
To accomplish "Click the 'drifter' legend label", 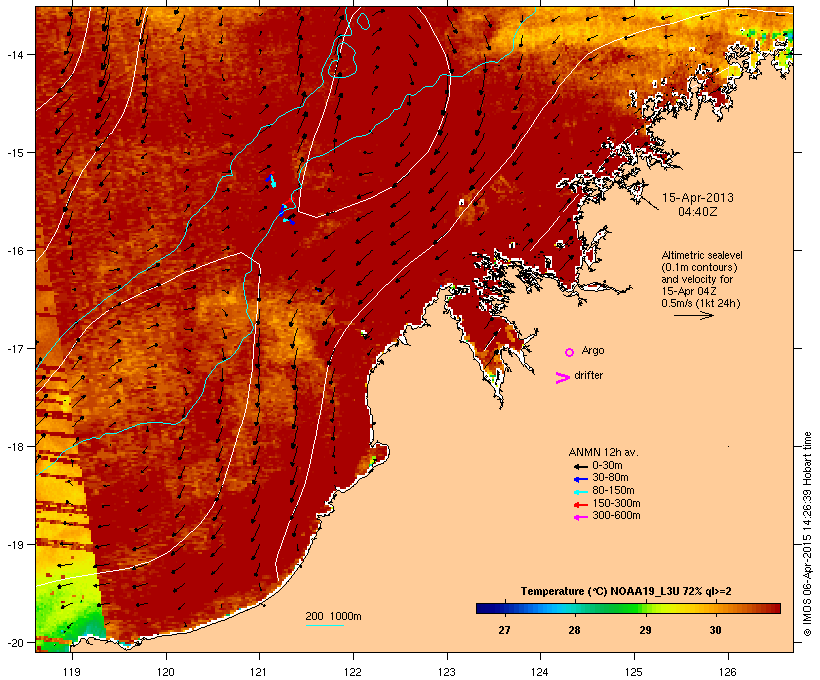I will pyautogui.click(x=588, y=375).
